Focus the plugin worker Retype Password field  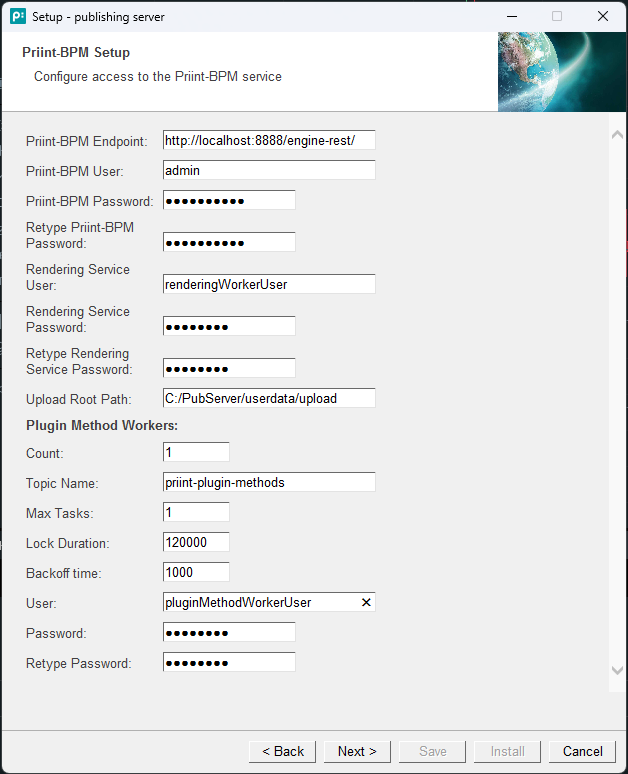229,662
